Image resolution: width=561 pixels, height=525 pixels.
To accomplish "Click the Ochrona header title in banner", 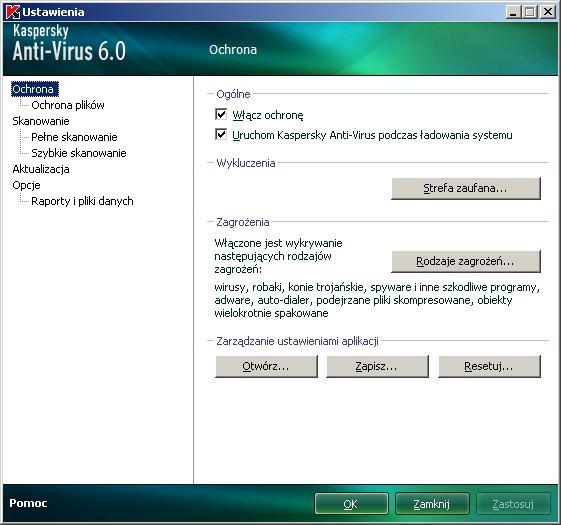I will click(x=233, y=50).
